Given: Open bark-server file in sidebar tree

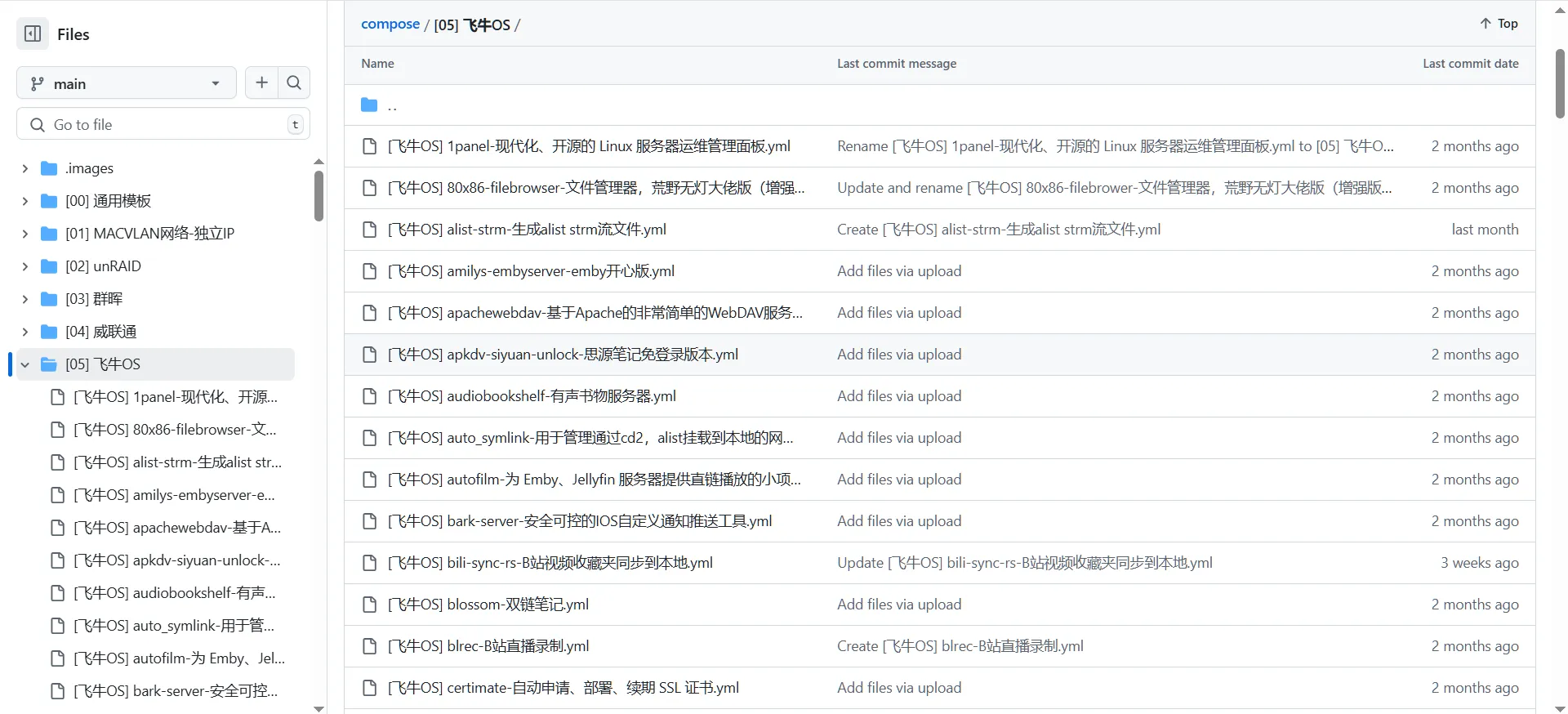Looking at the screenshot, I should point(176,691).
